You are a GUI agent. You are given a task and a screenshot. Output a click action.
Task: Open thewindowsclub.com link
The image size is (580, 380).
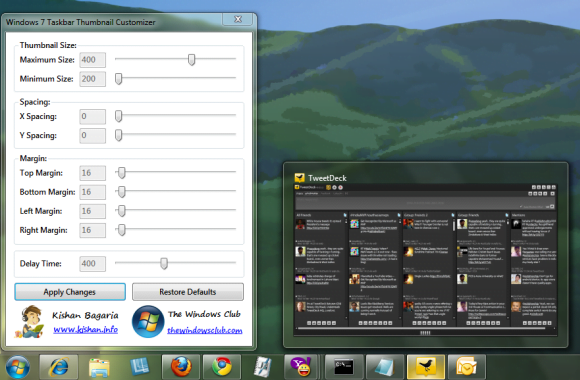(x=205, y=330)
